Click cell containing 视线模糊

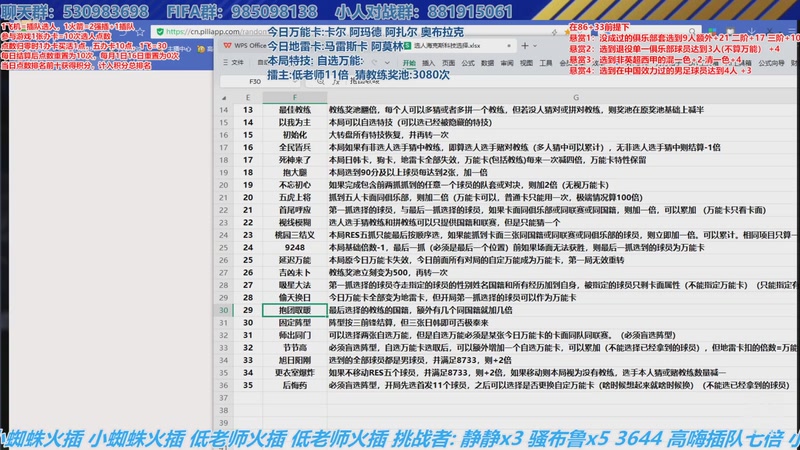coord(294,222)
